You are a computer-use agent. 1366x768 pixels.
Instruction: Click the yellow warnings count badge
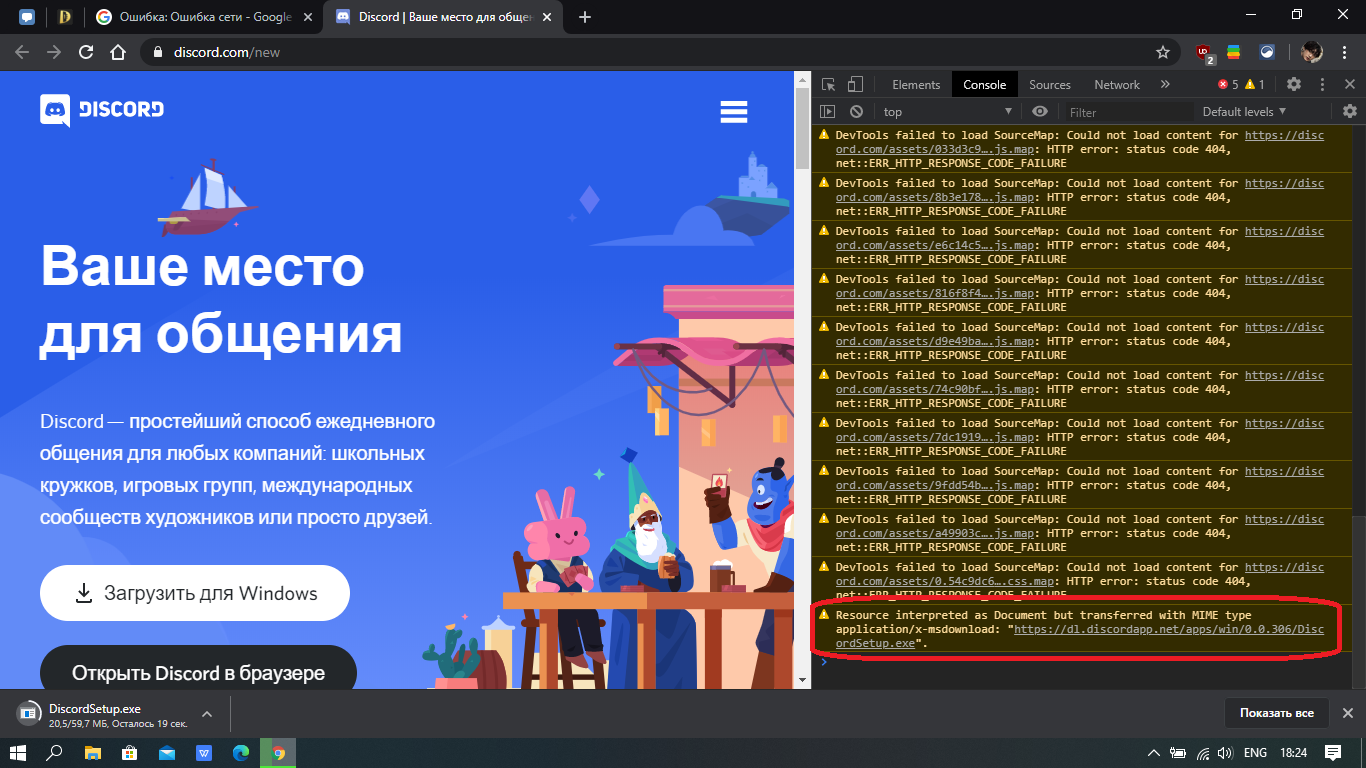pyautogui.click(x=1255, y=85)
